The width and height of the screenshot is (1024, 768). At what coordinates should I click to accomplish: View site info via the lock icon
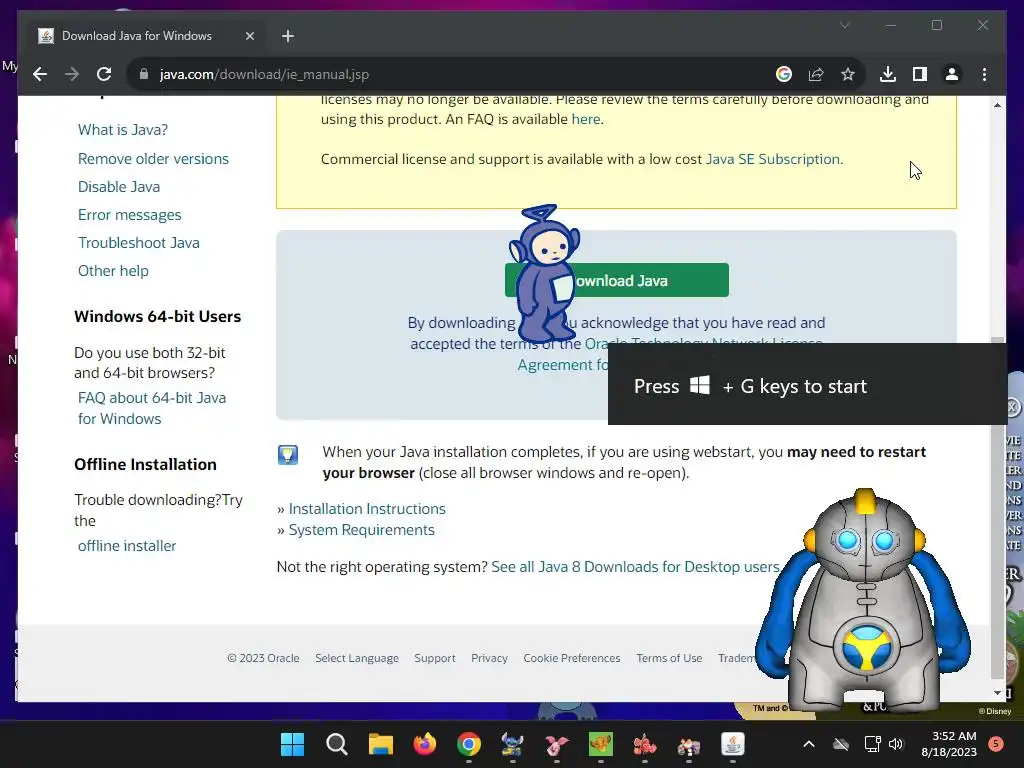pyautogui.click(x=144, y=74)
